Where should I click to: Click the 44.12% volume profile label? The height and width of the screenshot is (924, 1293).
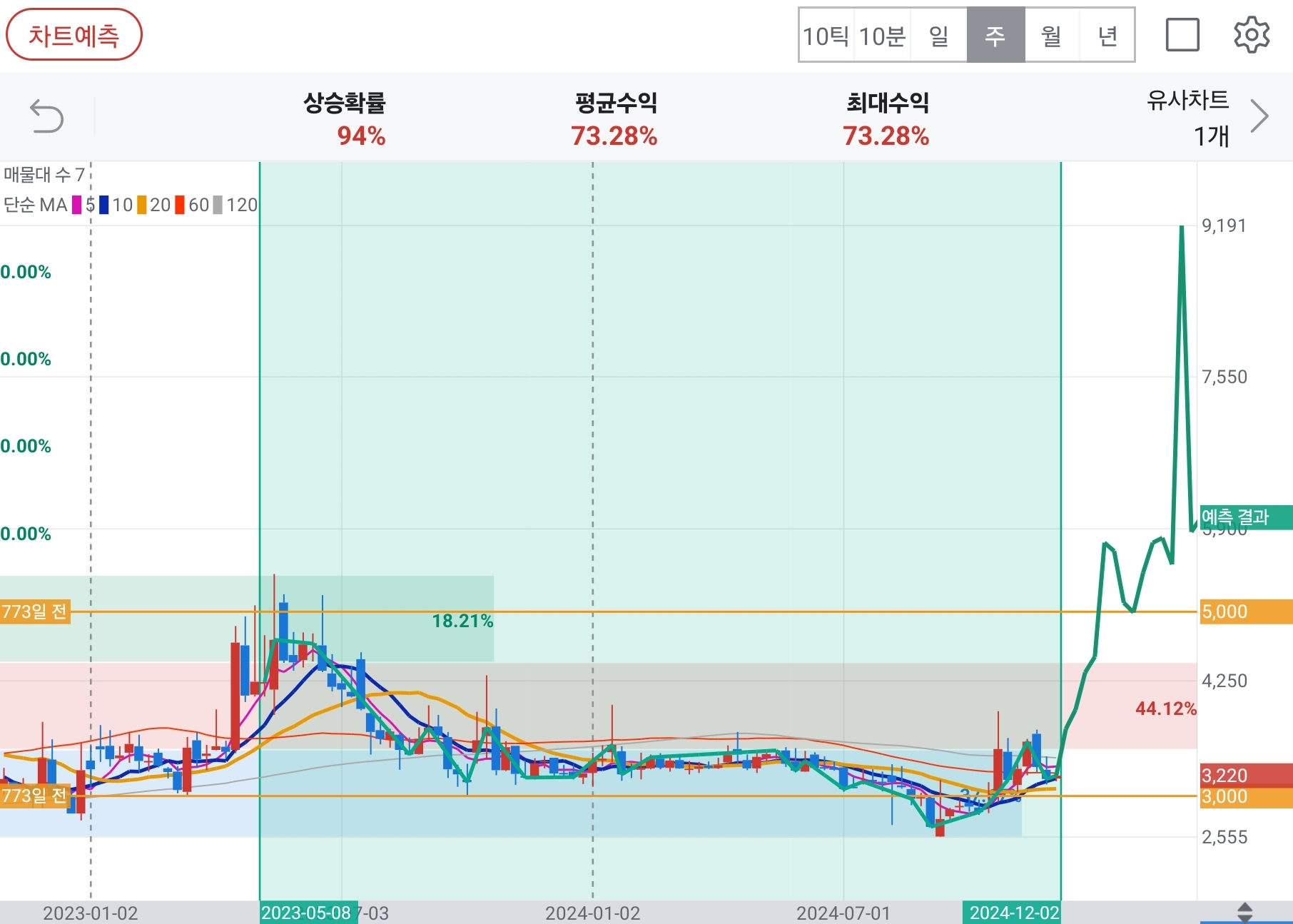[1166, 709]
